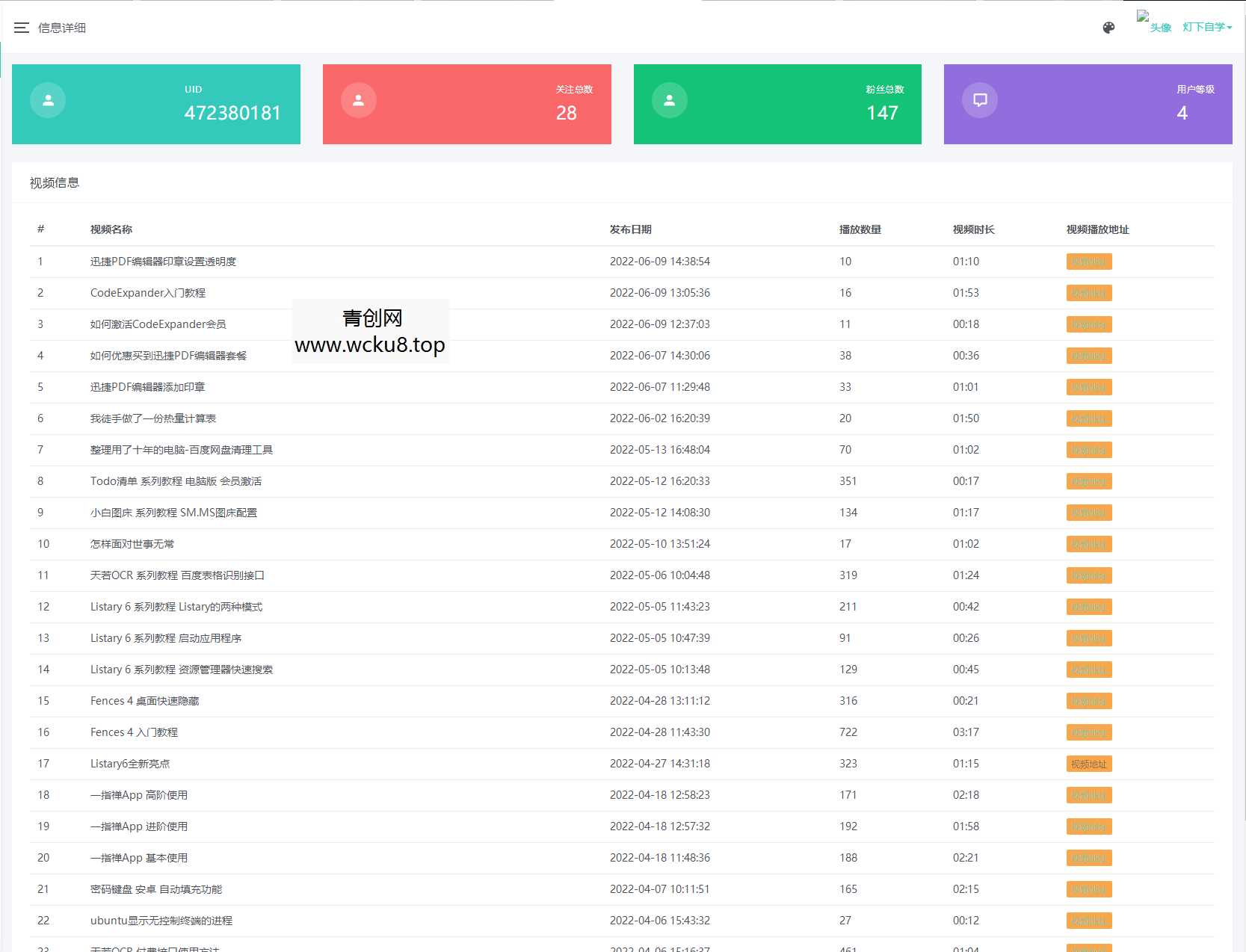Viewport: 1246px width, 952px height.
Task: Click the person icon on the UID card
Action: pos(47,99)
